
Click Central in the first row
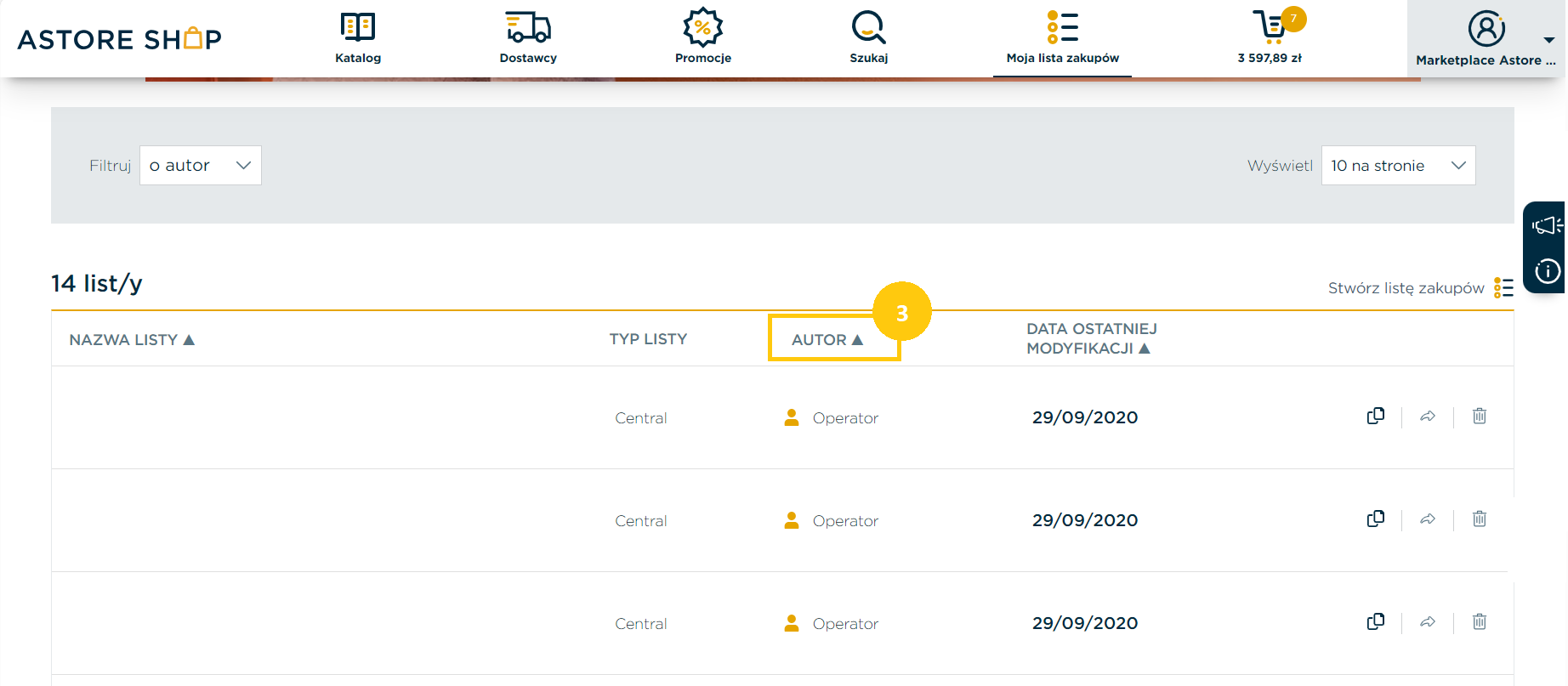641,417
